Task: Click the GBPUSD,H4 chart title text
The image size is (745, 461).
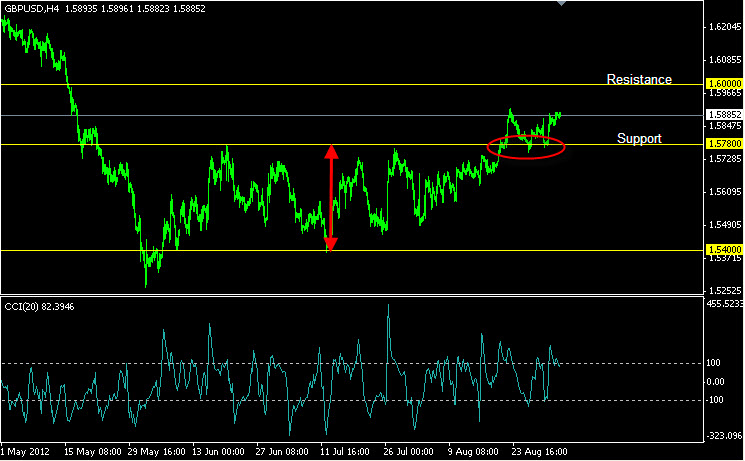Action: pyautogui.click(x=31, y=9)
